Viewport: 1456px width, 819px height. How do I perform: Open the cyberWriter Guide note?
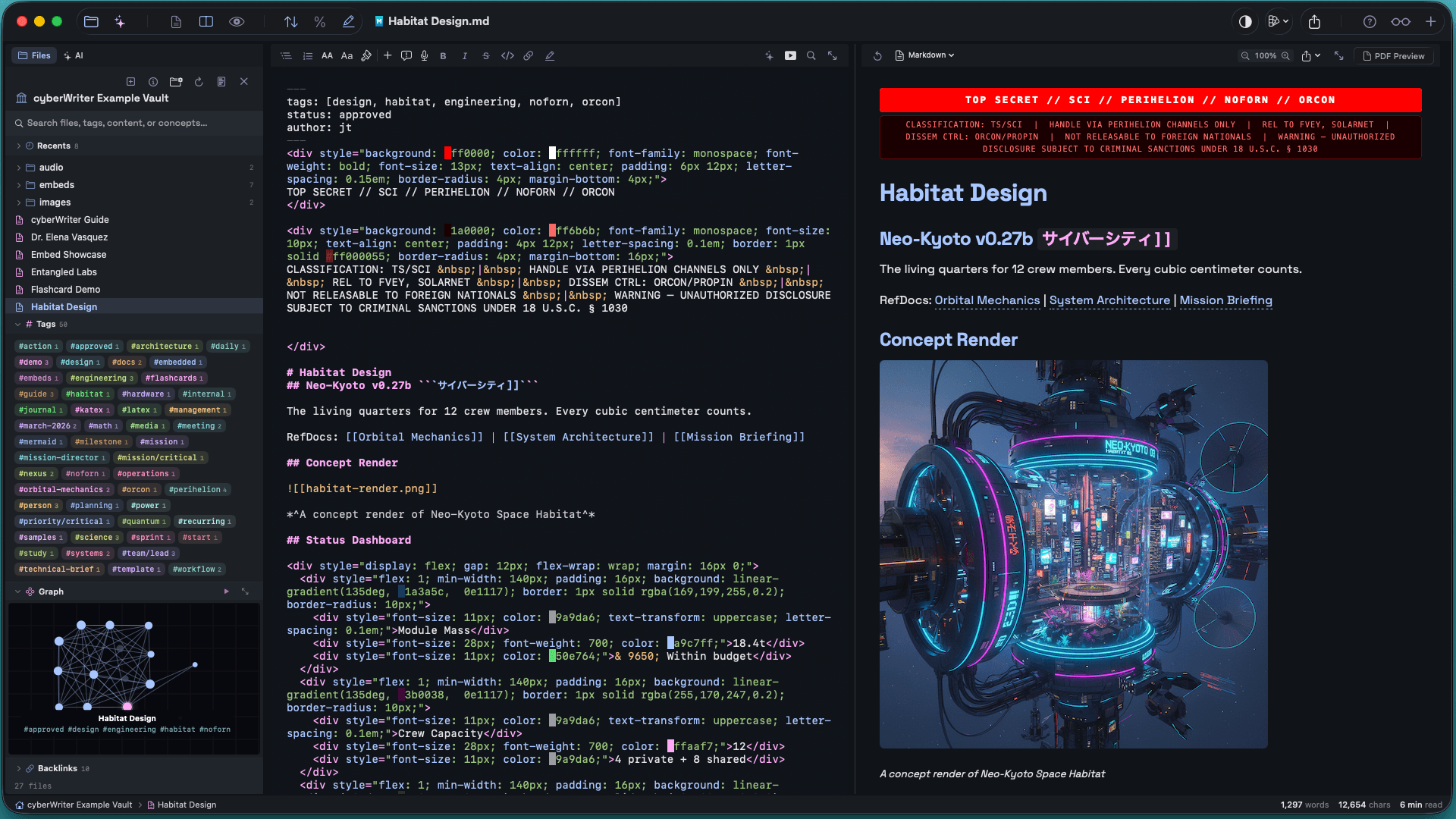tap(70, 220)
